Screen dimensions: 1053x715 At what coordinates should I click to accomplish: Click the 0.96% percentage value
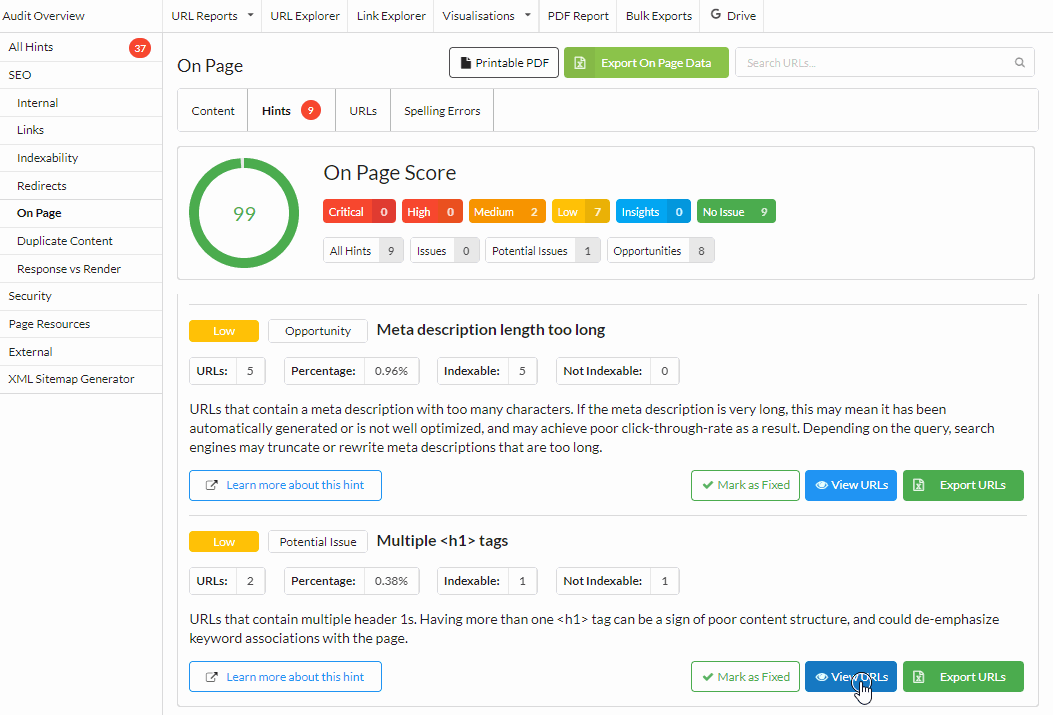coord(392,371)
